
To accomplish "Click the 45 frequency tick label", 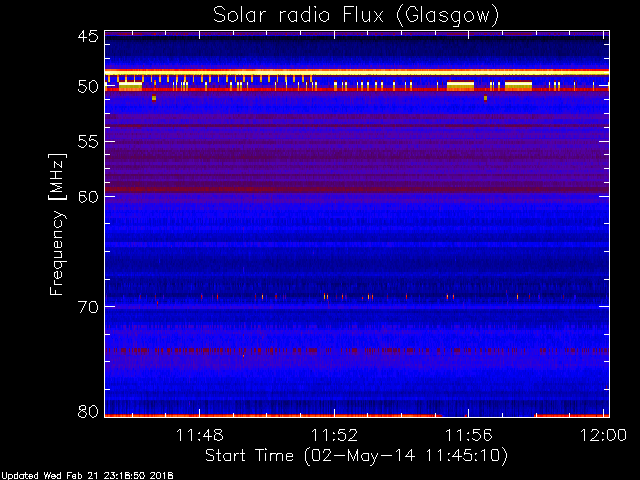I will click(x=88, y=36).
